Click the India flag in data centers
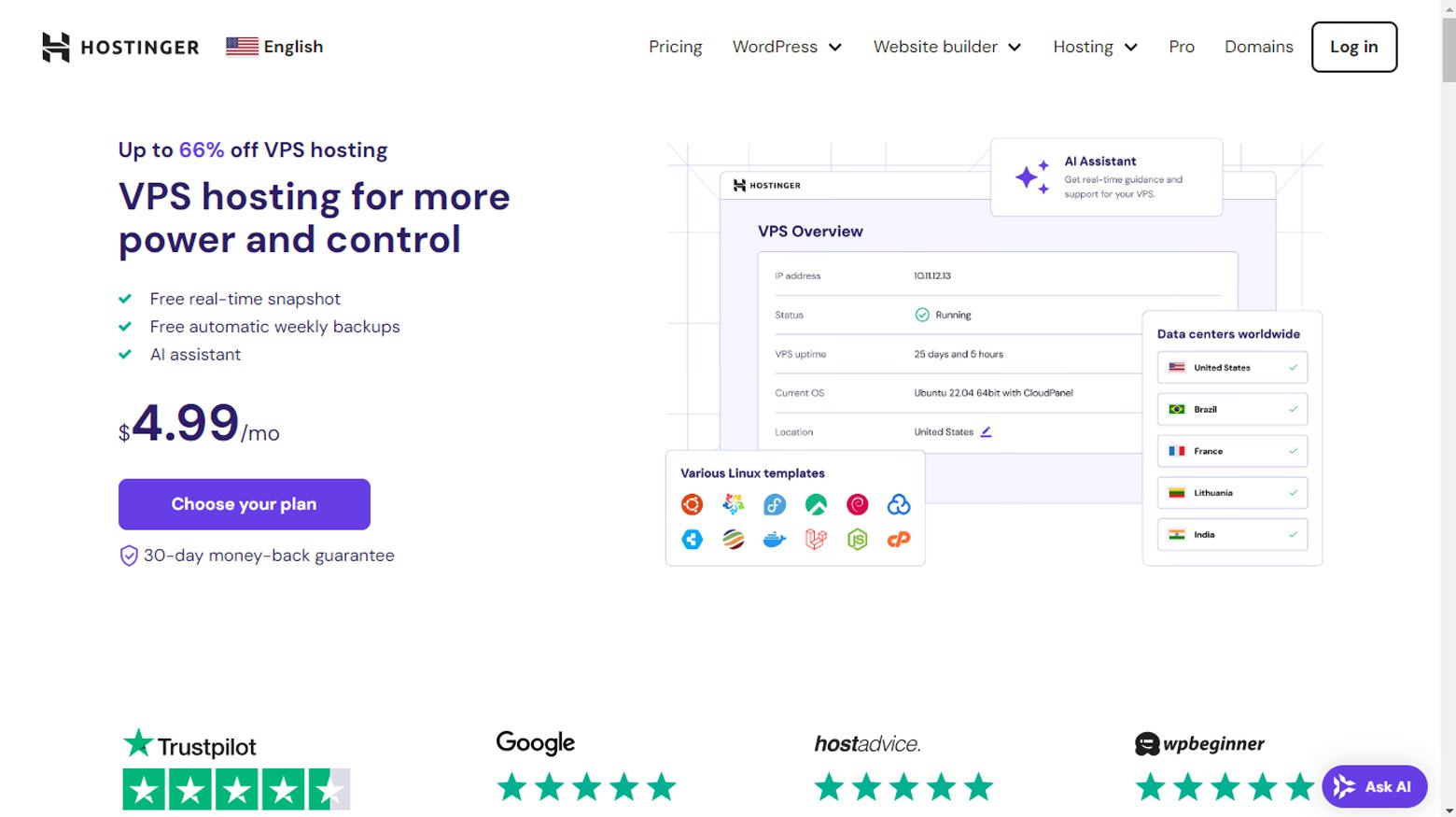Image resolution: width=1456 pixels, height=817 pixels. [1177, 535]
